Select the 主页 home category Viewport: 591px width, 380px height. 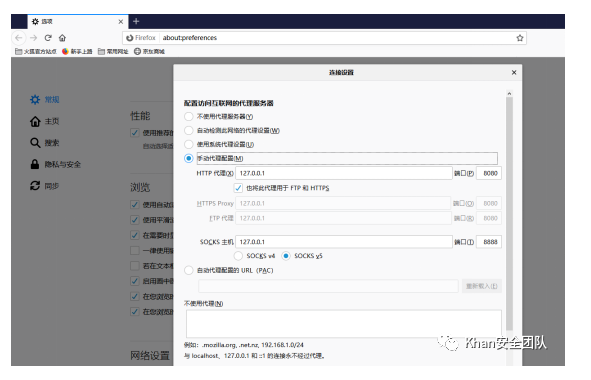(44, 121)
